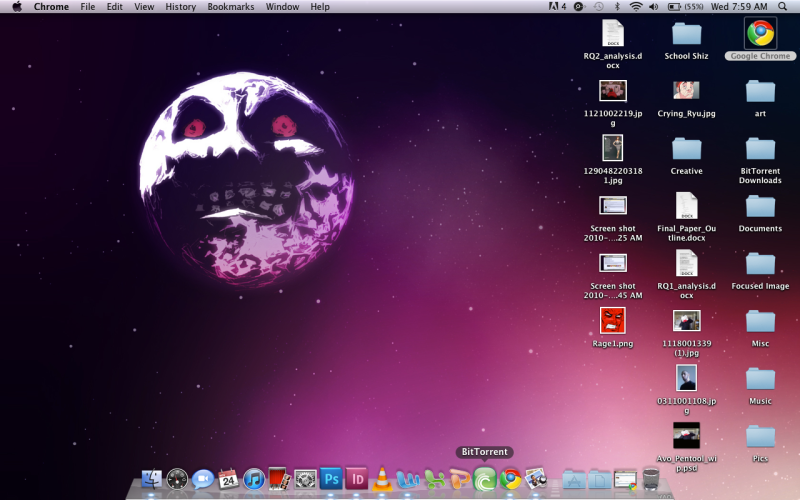Viewport: 800px width, 500px height.
Task: Open Photo Booth in the Dock
Action: click(279, 480)
